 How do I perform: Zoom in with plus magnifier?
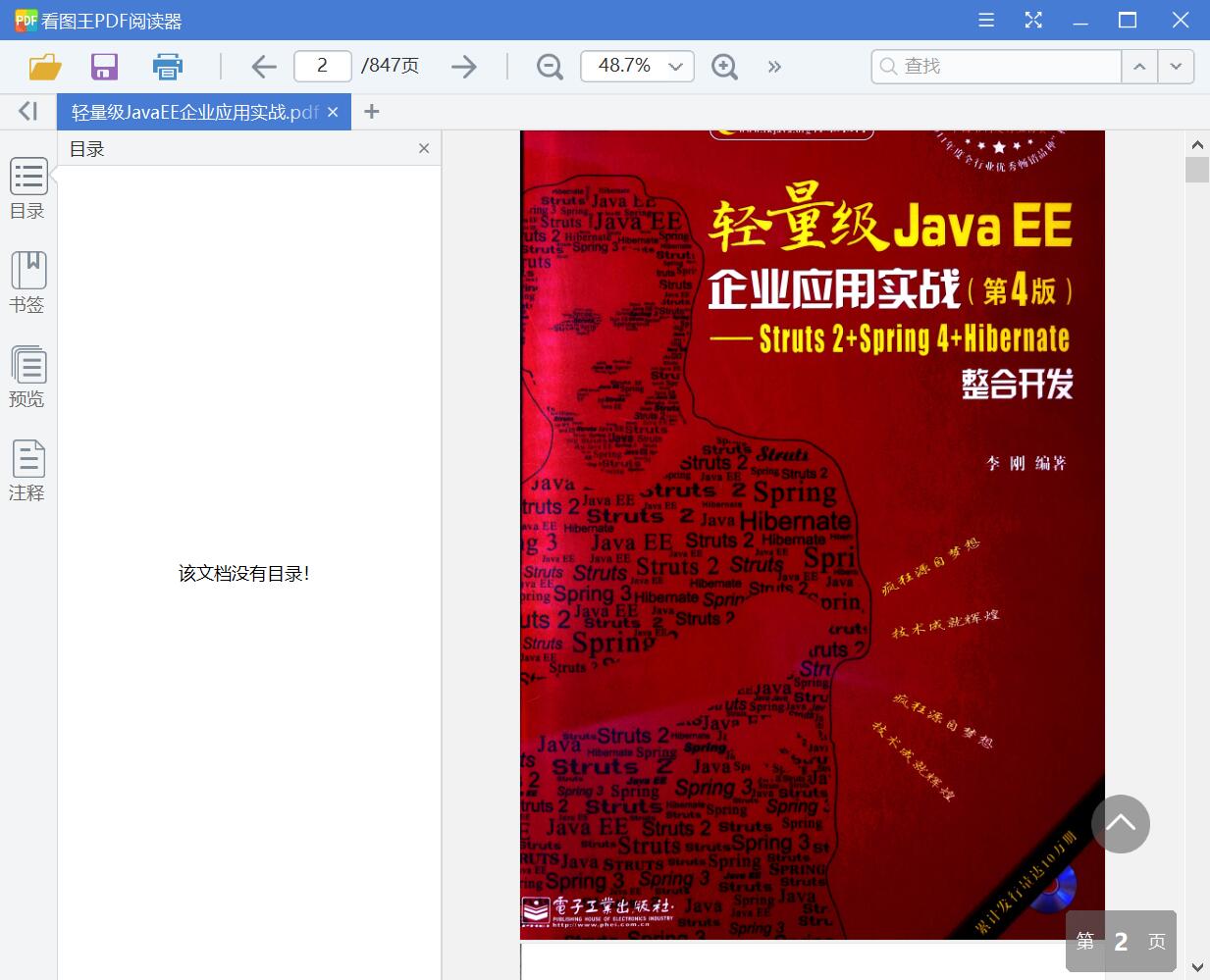pos(724,66)
